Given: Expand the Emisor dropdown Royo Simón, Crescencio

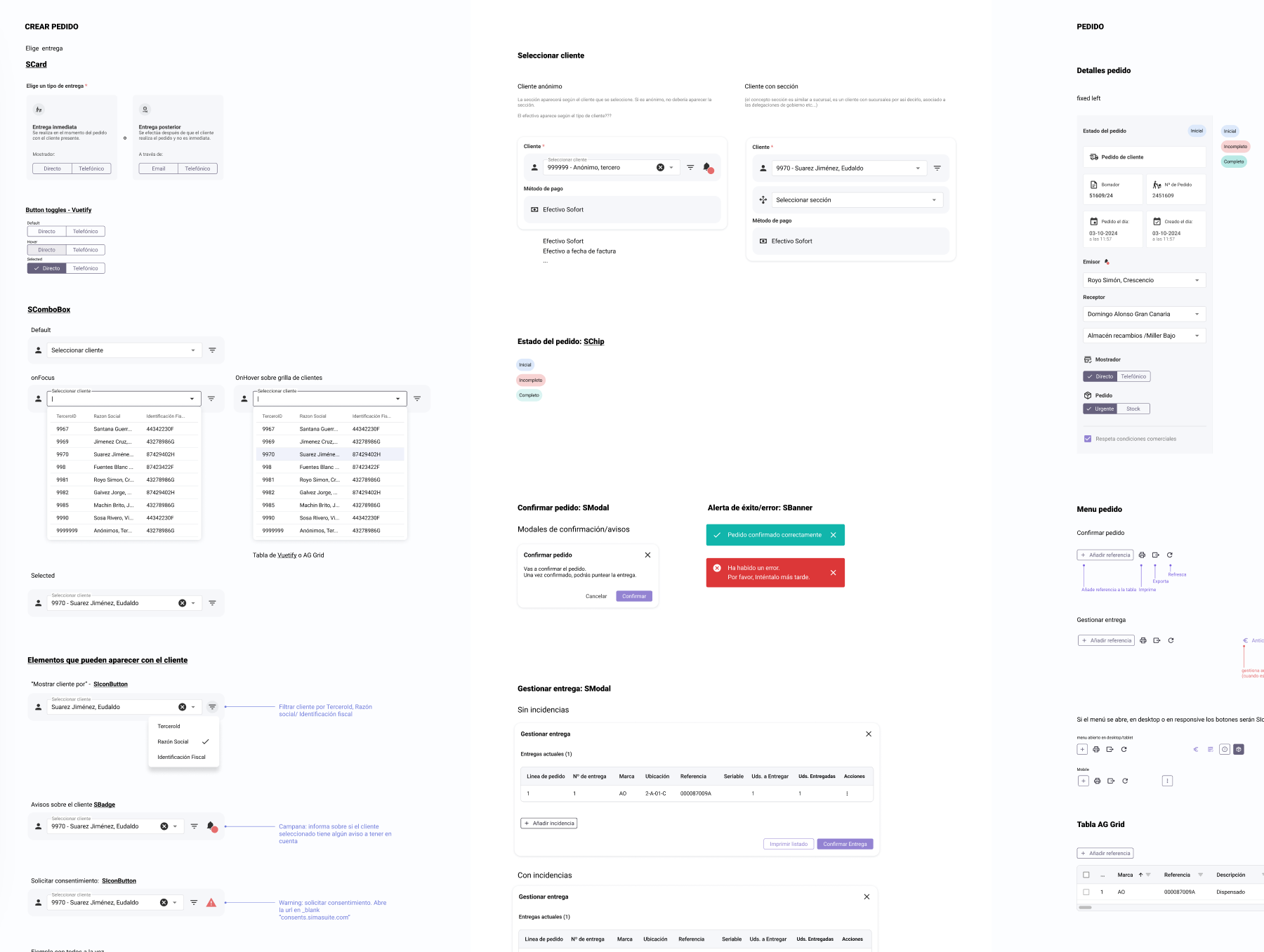Looking at the screenshot, I should (1143, 279).
